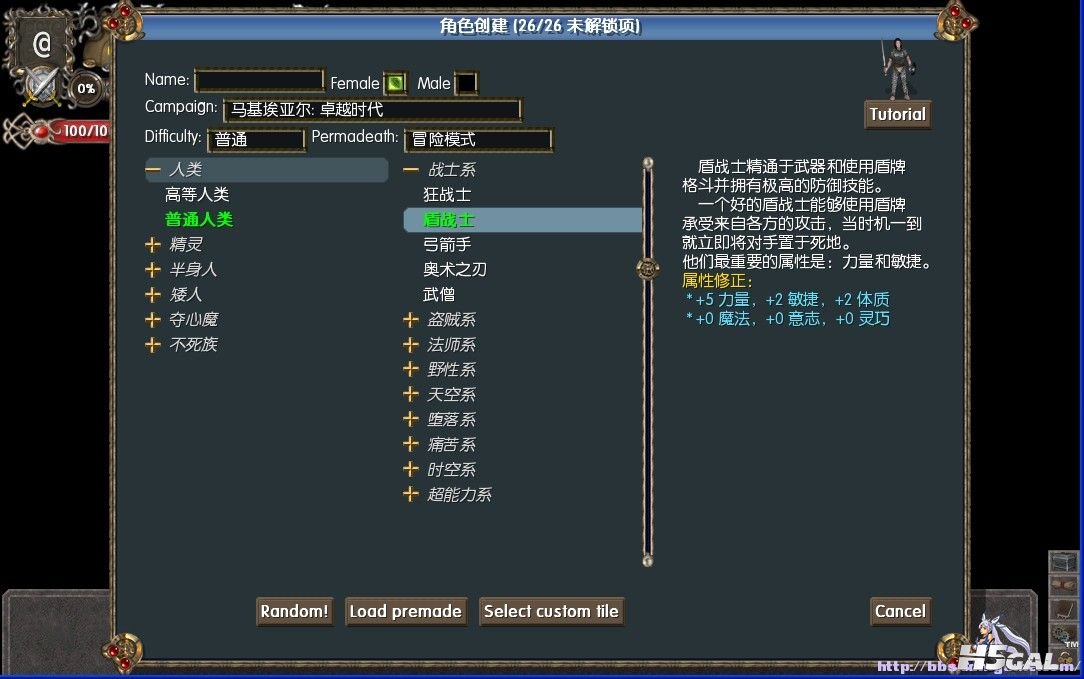
Task: Select the 高等人类 race
Action: pos(197,194)
